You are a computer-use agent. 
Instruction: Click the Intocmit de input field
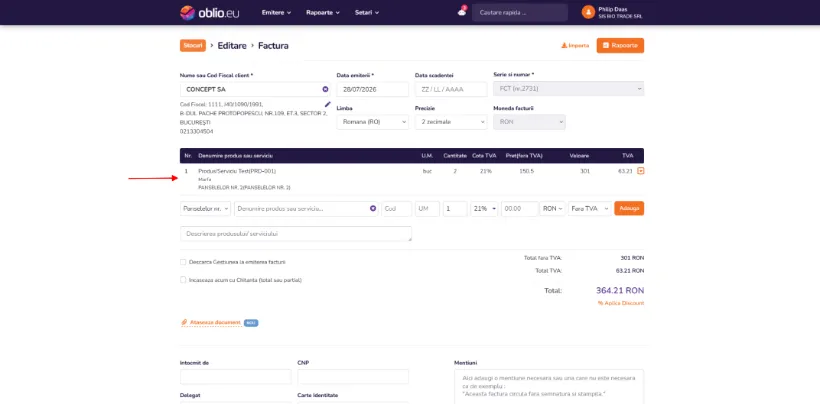tap(235, 376)
